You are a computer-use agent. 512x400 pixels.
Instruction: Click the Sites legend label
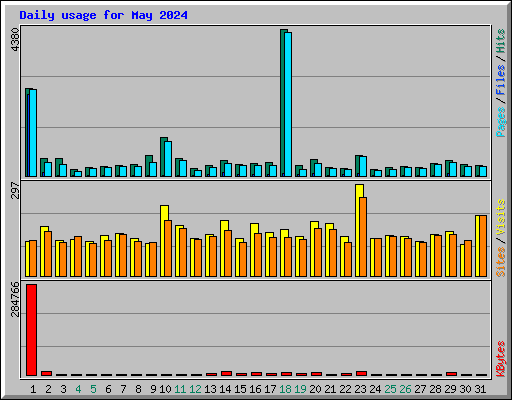pos(501,262)
